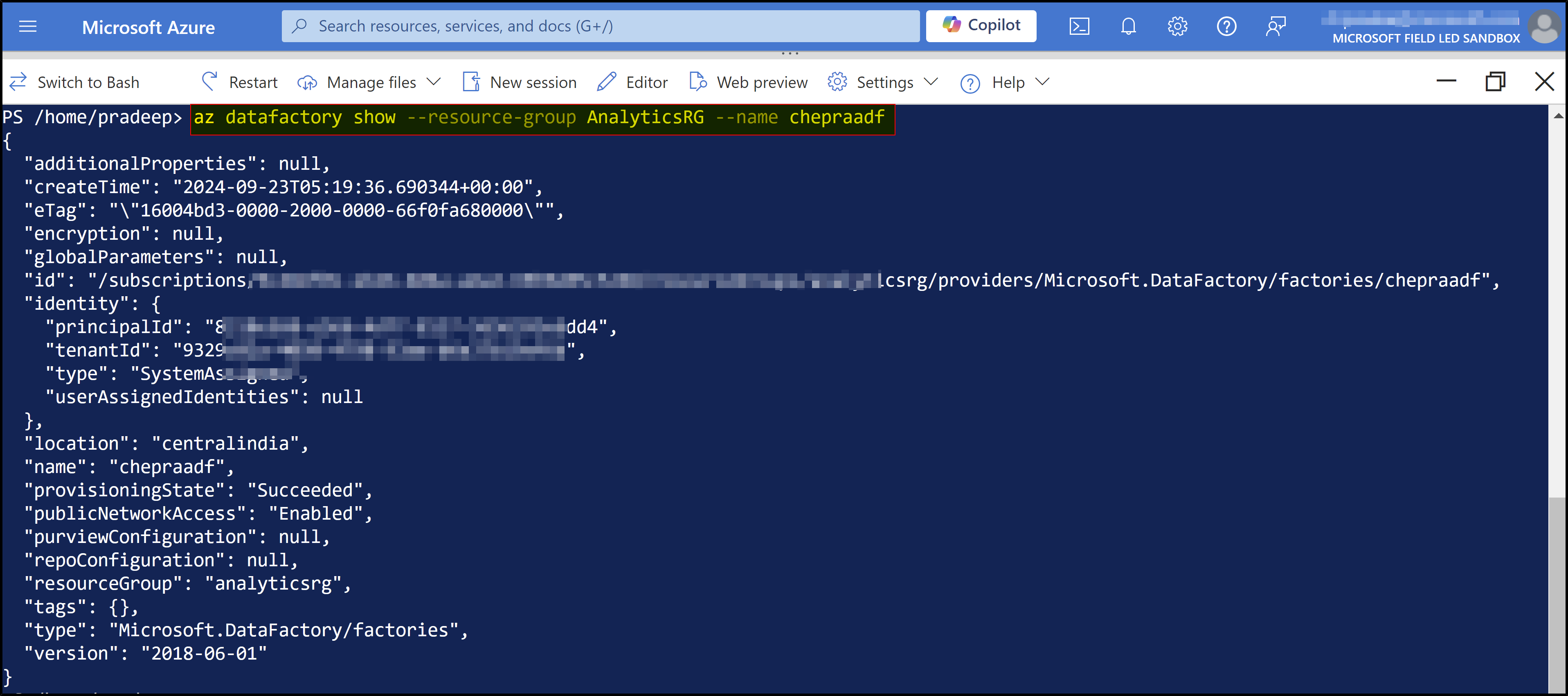Image resolution: width=1568 pixels, height=696 pixels.
Task: Open the feedback icon in header
Action: point(1275,27)
